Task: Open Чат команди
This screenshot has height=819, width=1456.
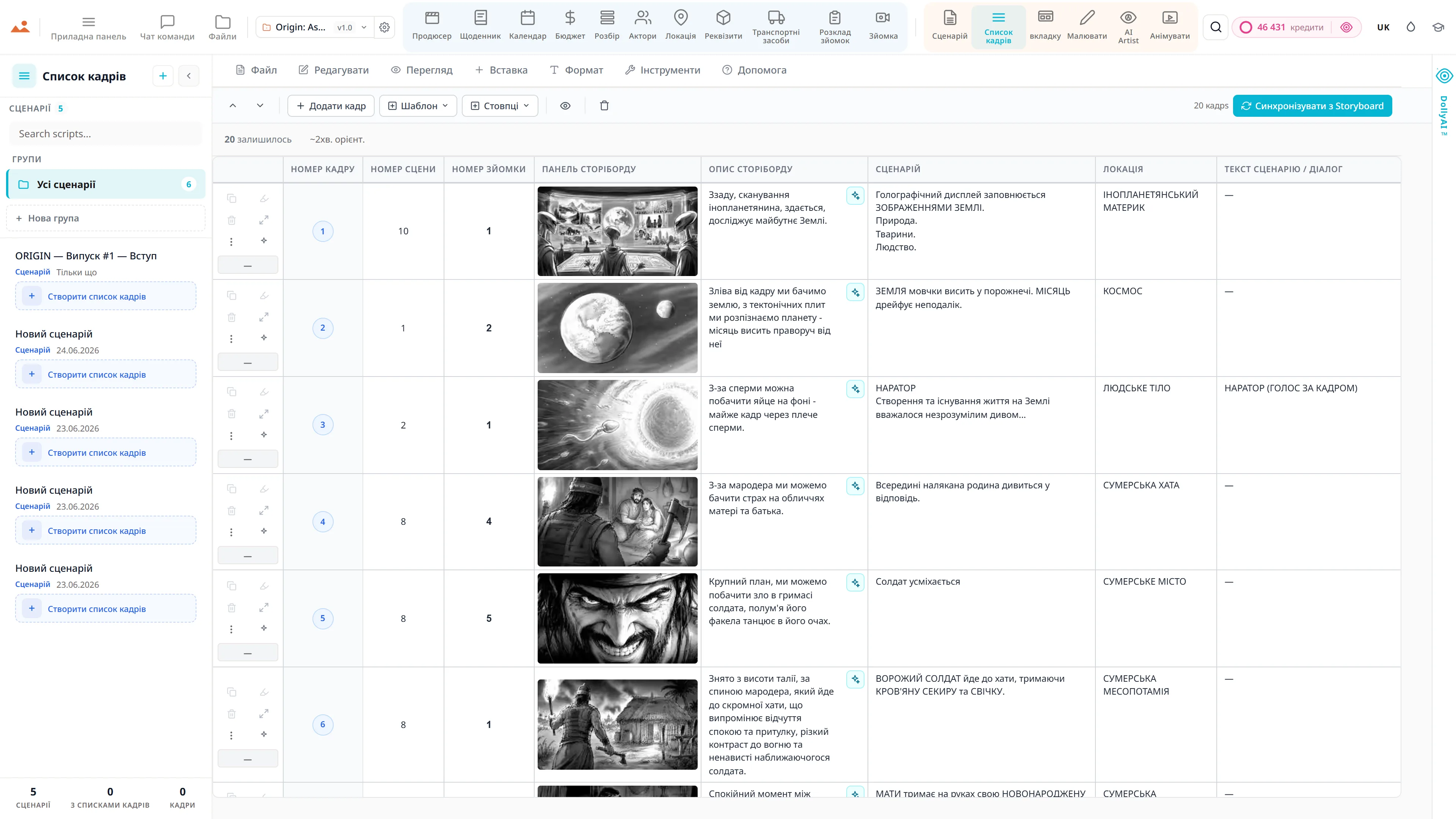Action: point(167,27)
